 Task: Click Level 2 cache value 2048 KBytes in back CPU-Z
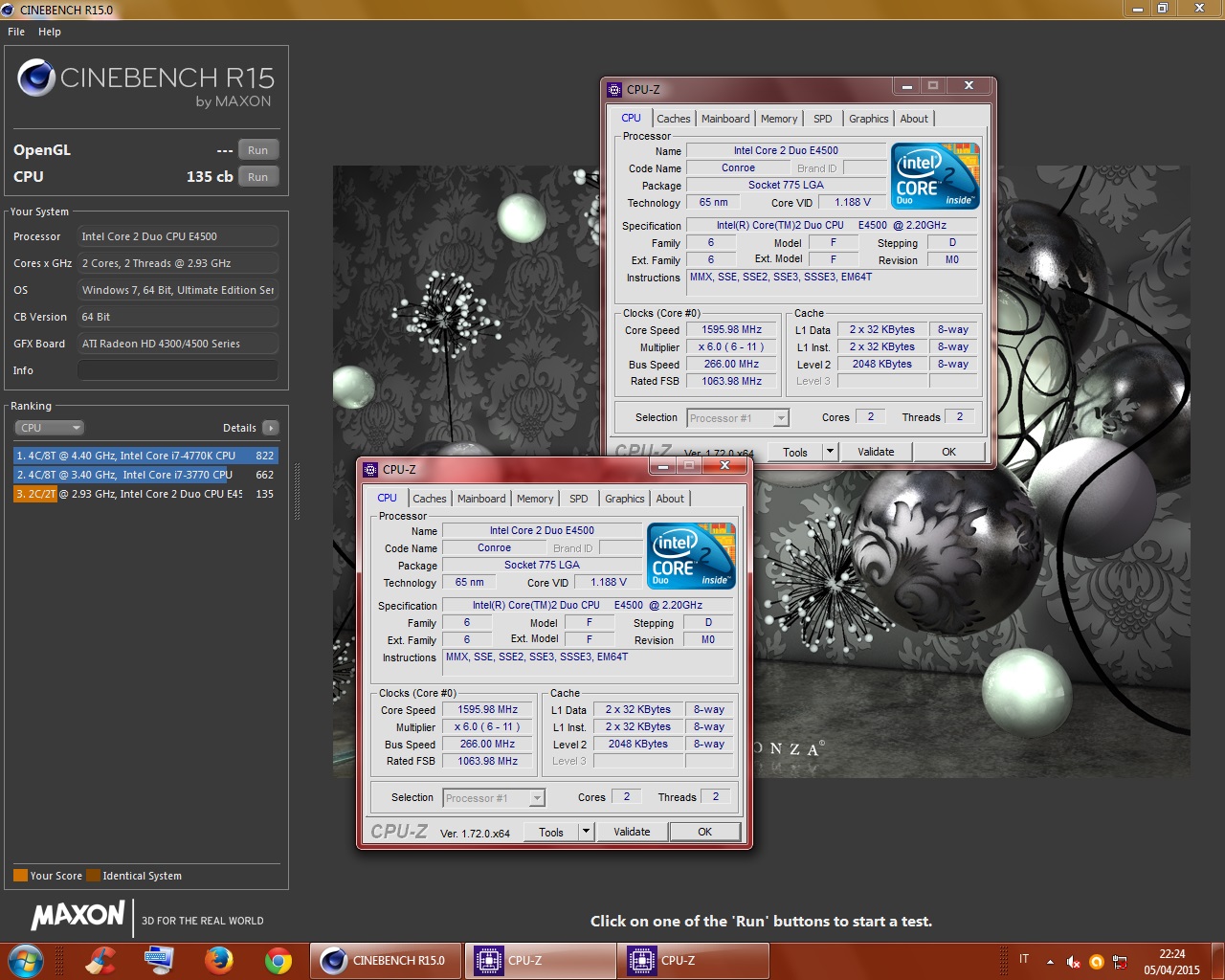[x=882, y=365]
